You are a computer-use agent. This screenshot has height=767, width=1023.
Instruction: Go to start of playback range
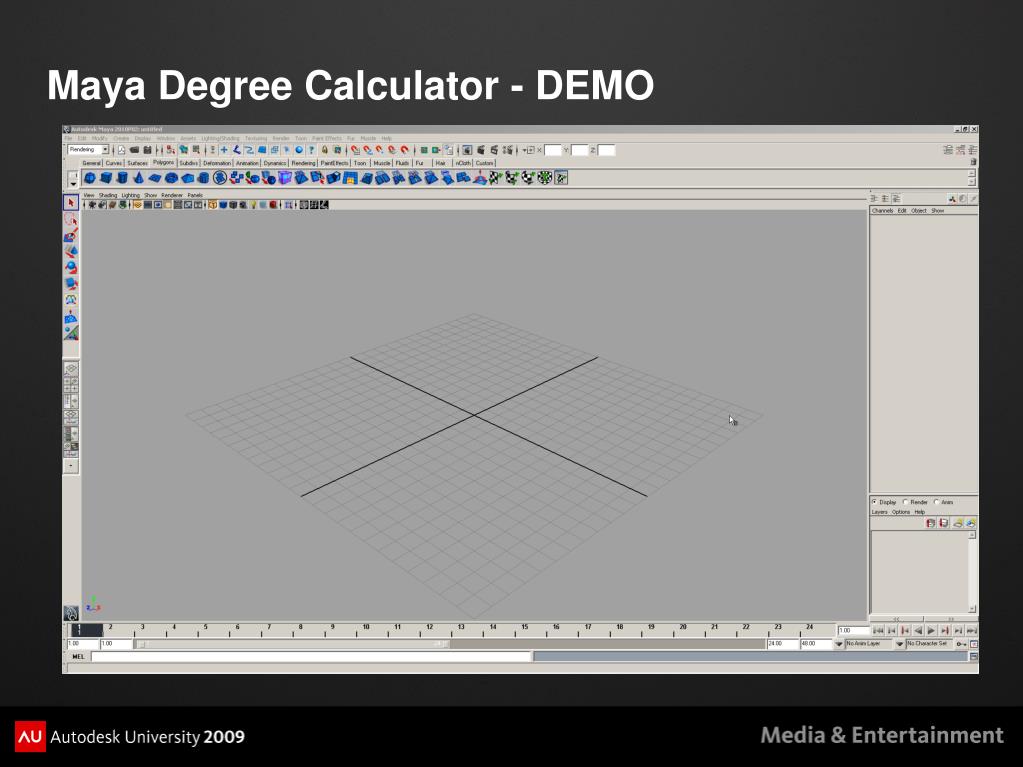click(878, 631)
